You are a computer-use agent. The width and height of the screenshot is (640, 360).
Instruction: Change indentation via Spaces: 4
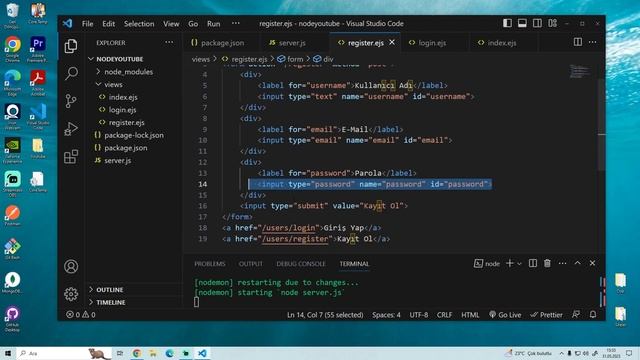(x=386, y=315)
